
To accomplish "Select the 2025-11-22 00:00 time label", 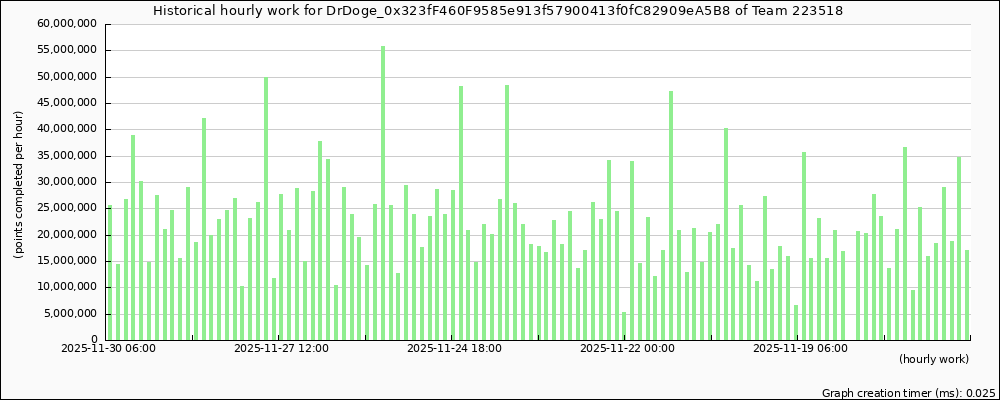I will (x=627, y=349).
